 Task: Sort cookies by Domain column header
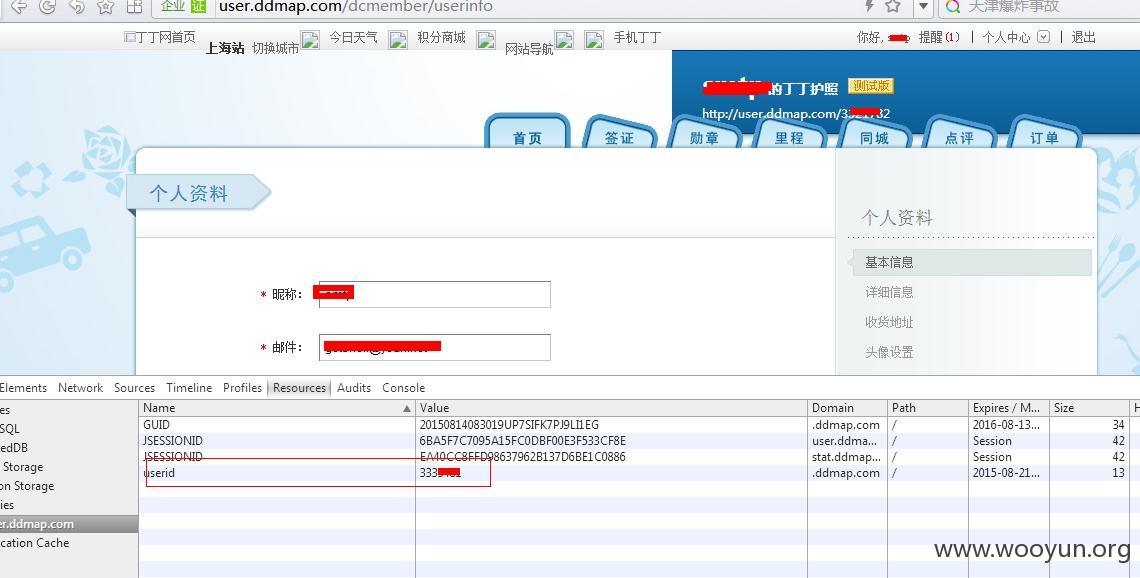coord(848,408)
